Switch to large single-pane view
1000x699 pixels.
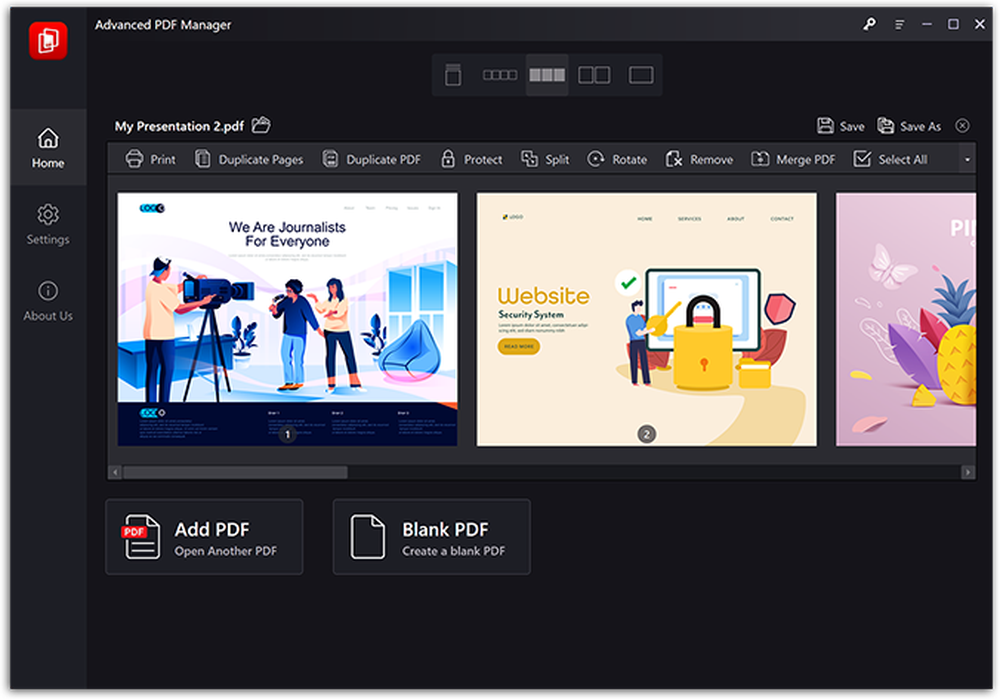pos(641,75)
